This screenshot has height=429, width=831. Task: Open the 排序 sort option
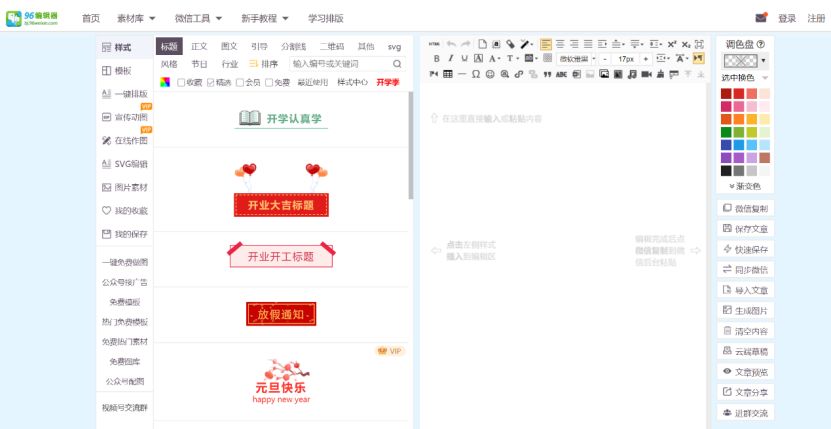[x=263, y=64]
